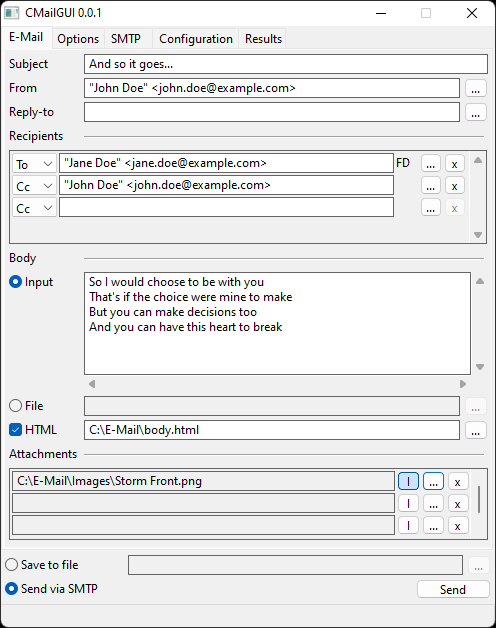Screen dimensions: 496x628
Task: Toggle inline for third attachment row
Action: tap(408, 525)
